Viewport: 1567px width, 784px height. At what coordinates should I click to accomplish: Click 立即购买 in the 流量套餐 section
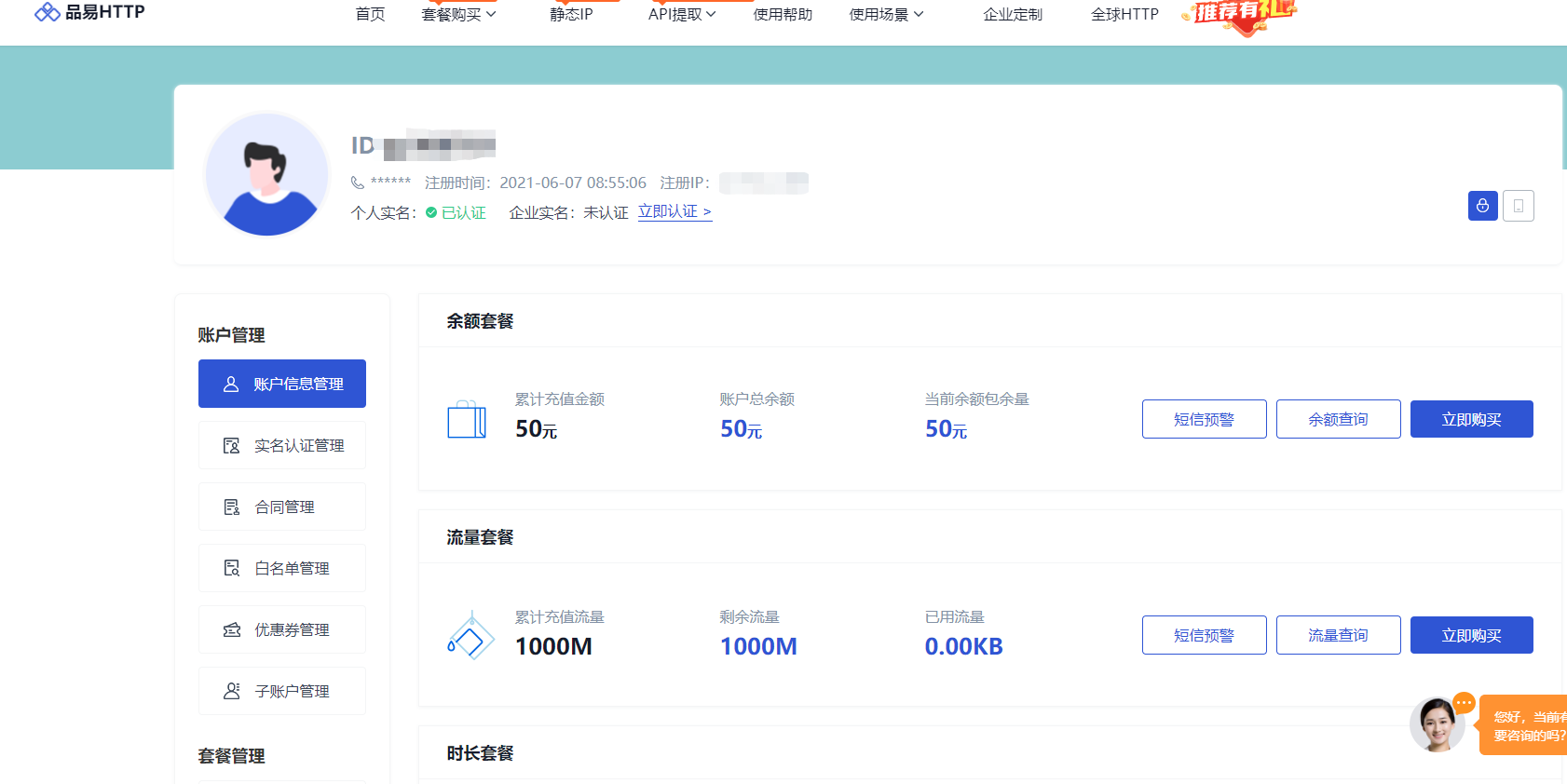(1471, 635)
